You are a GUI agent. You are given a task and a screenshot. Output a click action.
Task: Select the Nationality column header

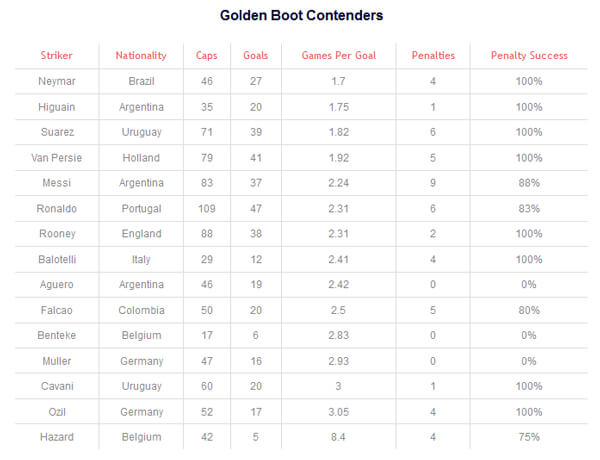[x=141, y=56]
